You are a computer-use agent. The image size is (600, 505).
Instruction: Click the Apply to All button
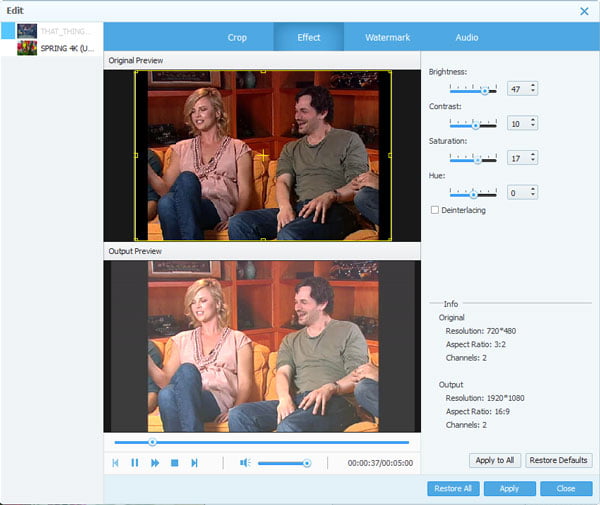(x=495, y=460)
